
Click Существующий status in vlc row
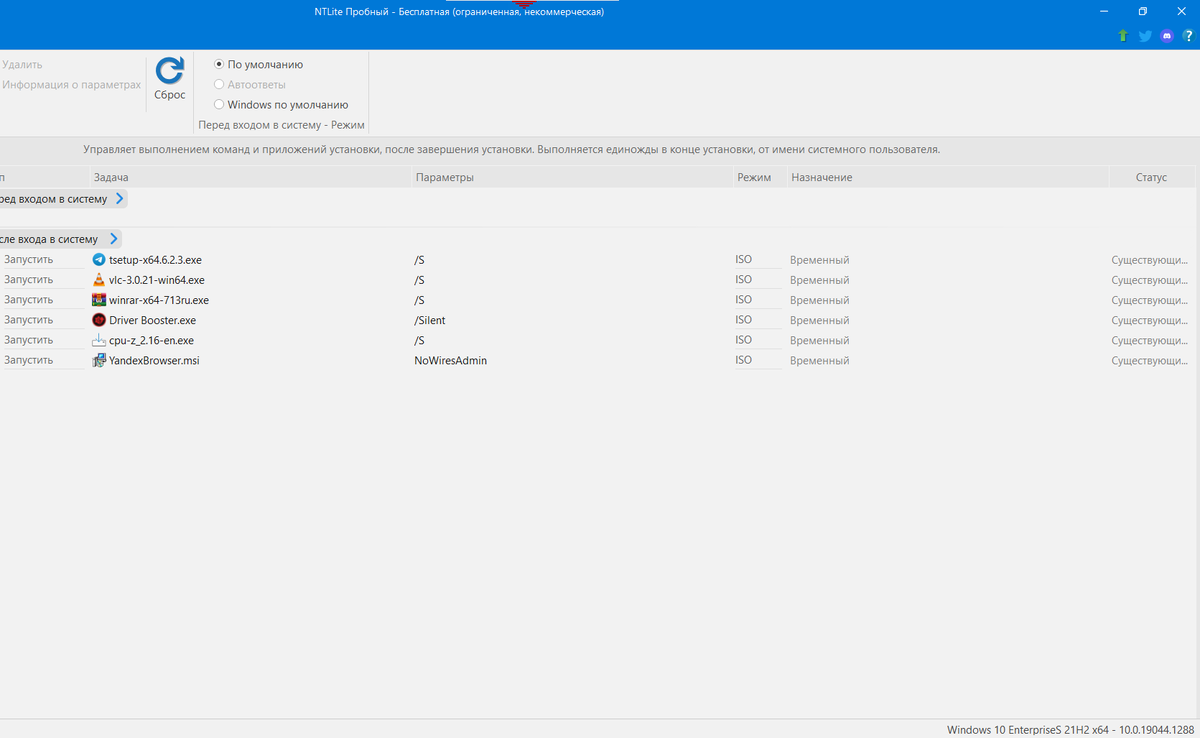pyautogui.click(x=1149, y=280)
